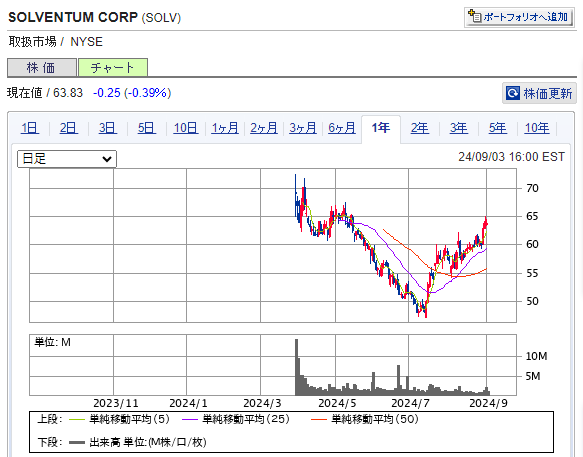
Task: Show the 1日 chart range
Action: [x=30, y=128]
